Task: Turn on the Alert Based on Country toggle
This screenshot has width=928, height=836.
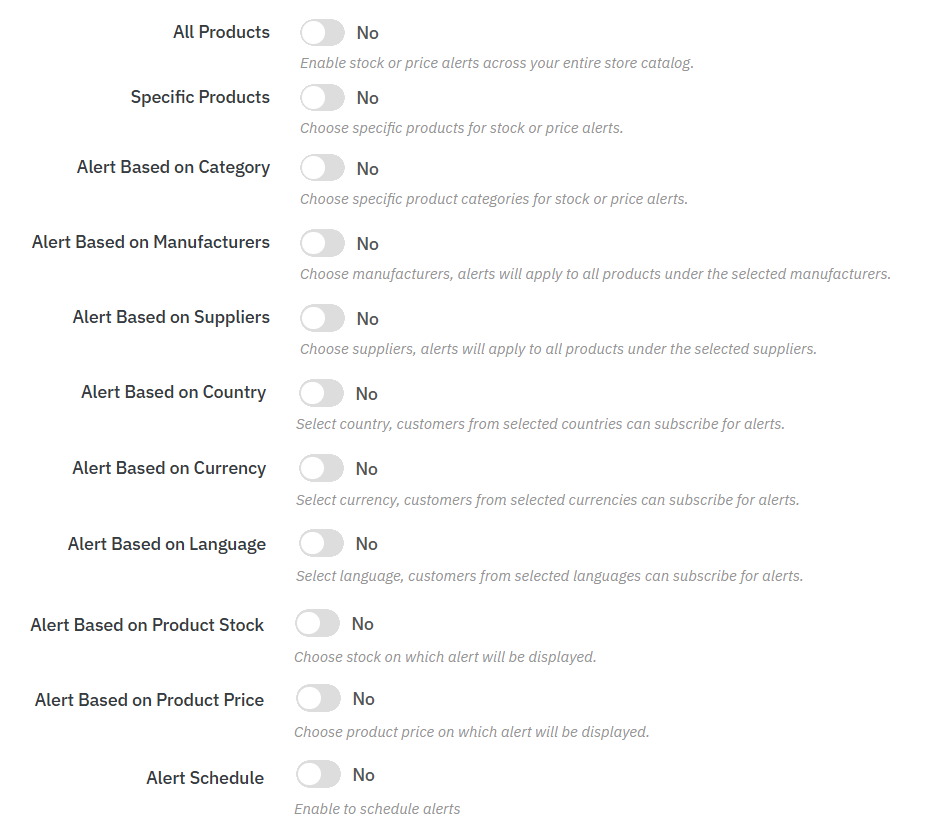Action: point(321,393)
